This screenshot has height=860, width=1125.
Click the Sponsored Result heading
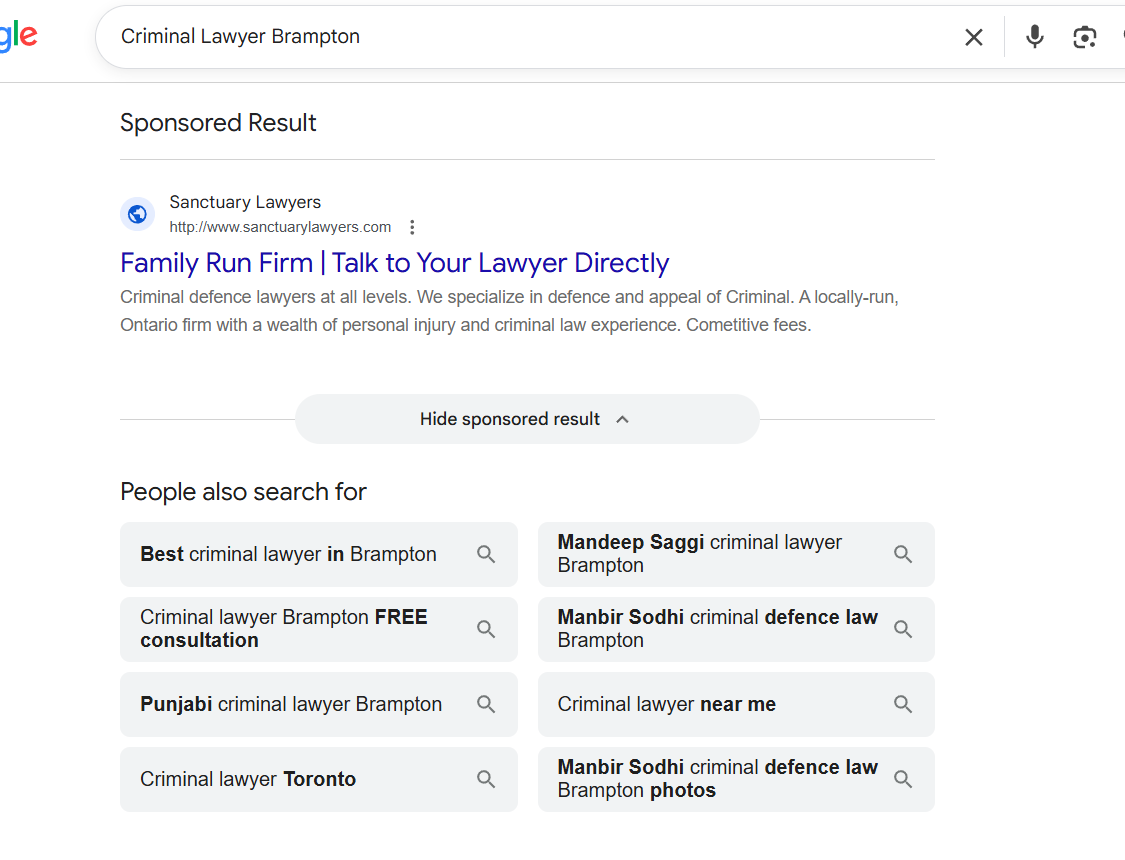[218, 123]
